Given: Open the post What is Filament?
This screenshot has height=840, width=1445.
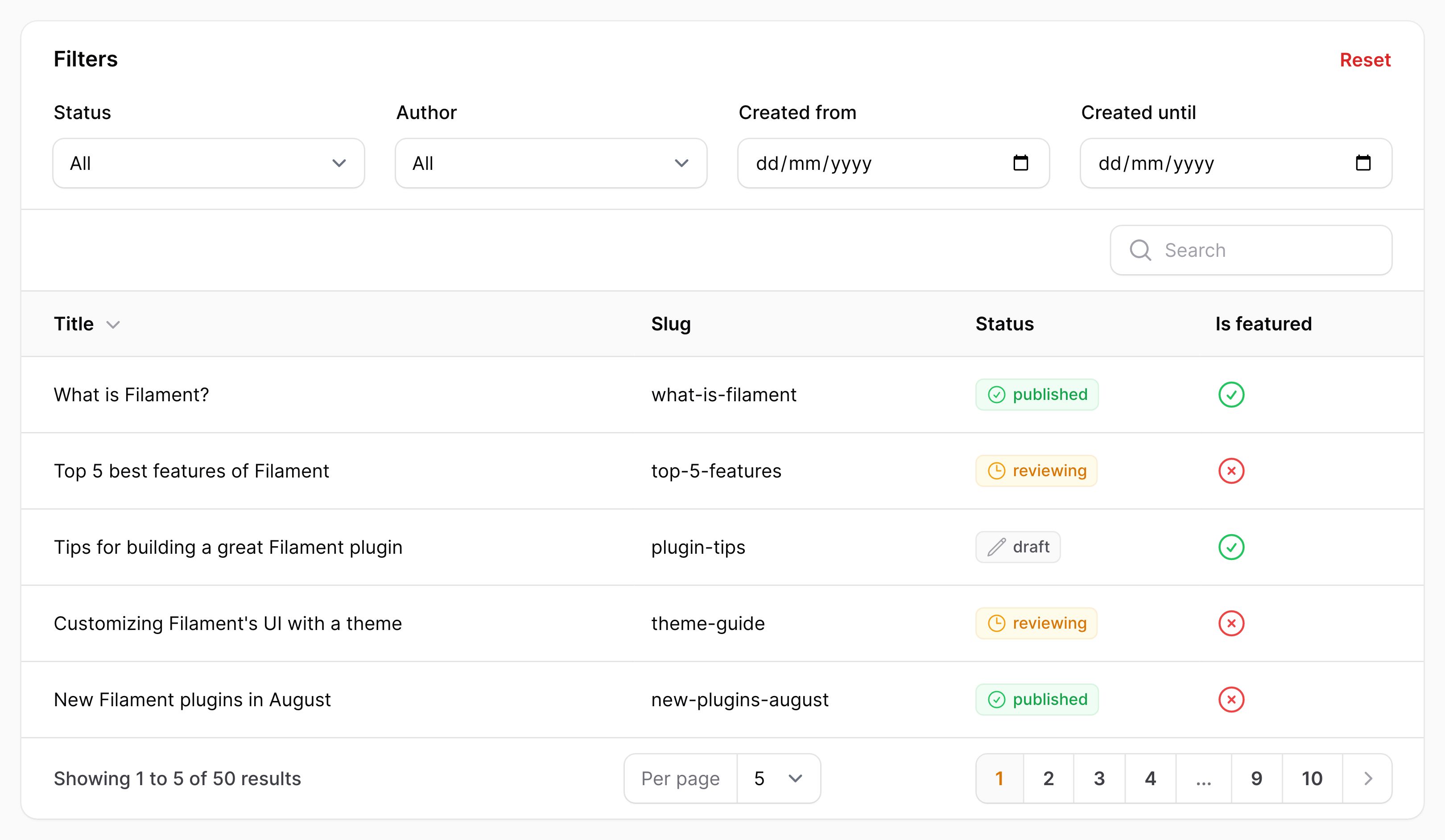Looking at the screenshot, I should (x=131, y=395).
